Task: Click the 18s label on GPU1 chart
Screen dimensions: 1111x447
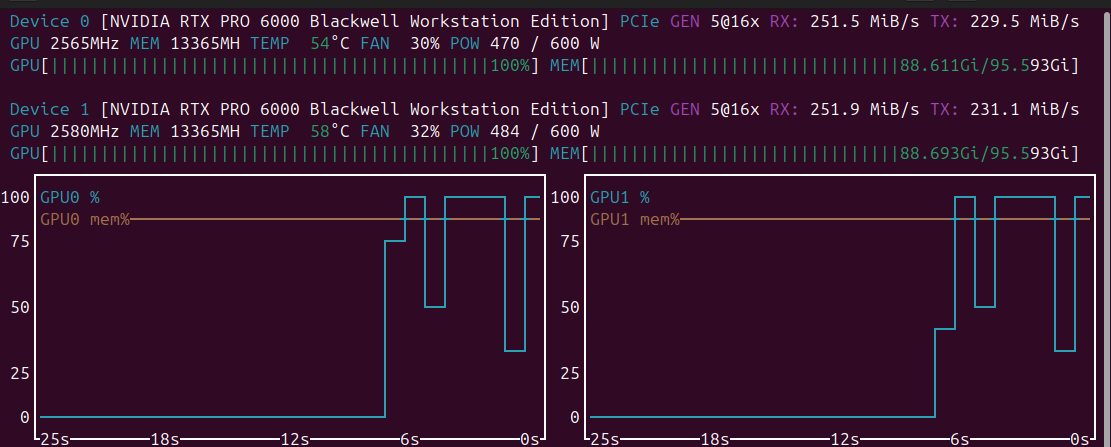Action: coord(714,439)
